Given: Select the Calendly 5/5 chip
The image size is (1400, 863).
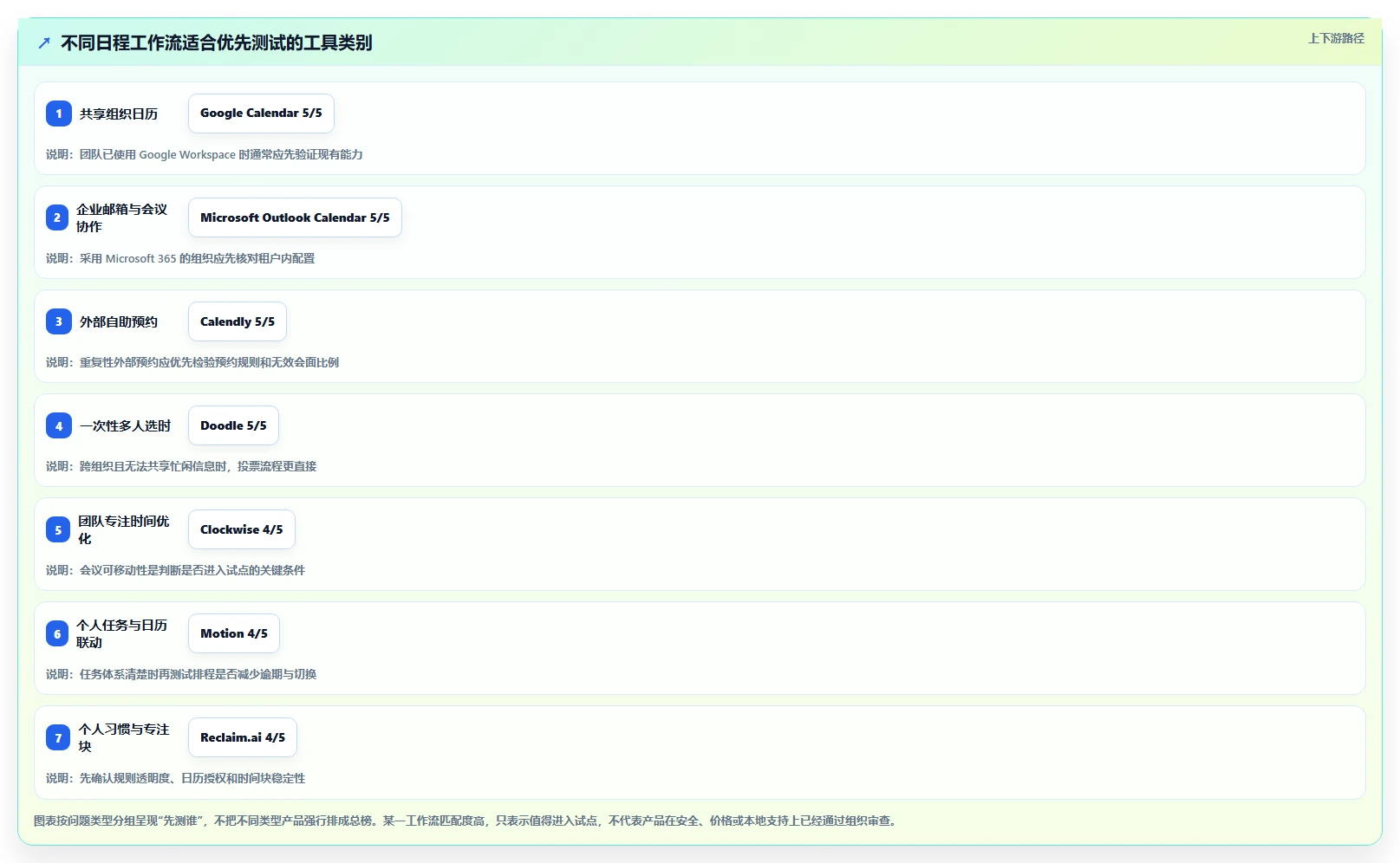Looking at the screenshot, I should [x=238, y=321].
